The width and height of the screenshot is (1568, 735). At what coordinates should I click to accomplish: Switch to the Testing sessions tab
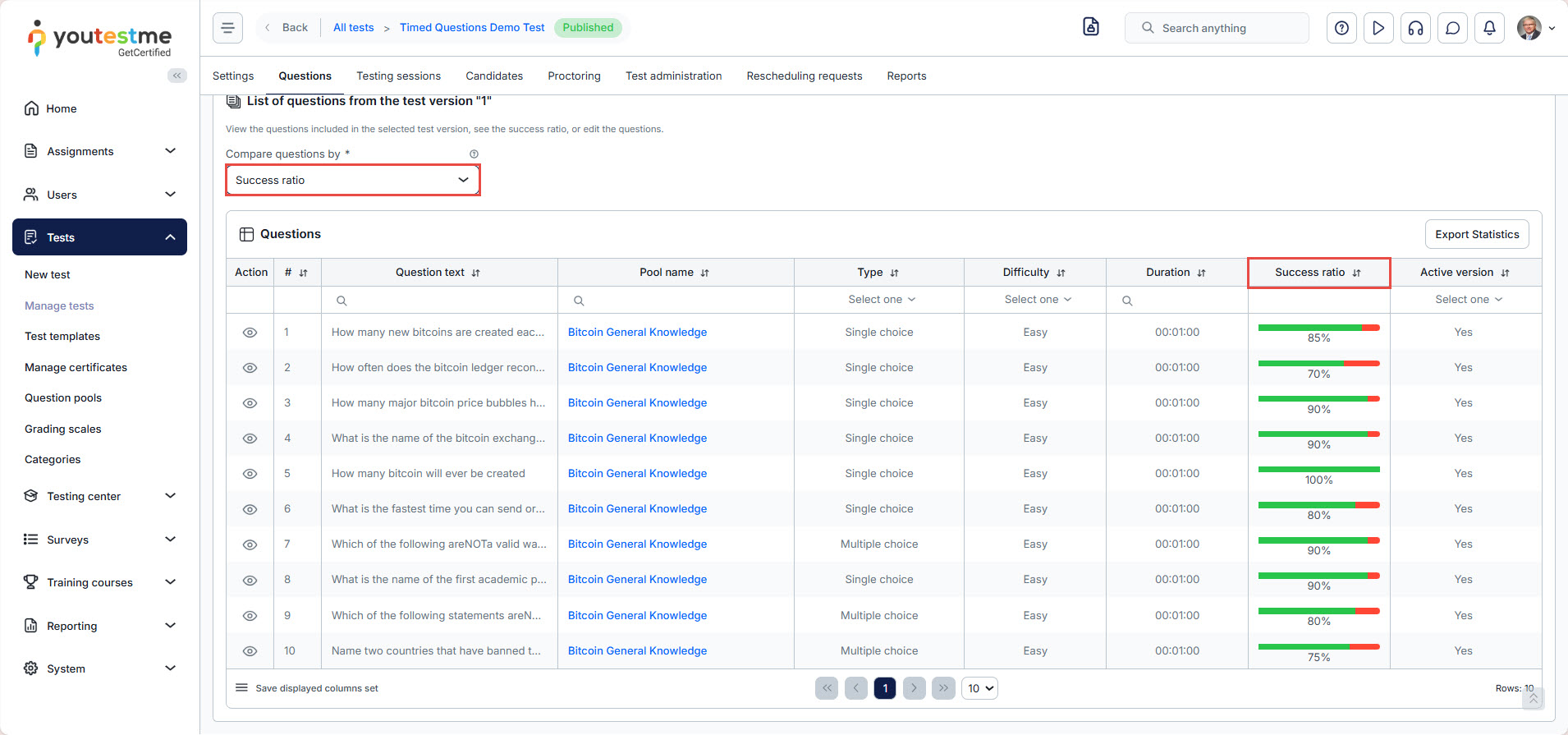(x=398, y=76)
